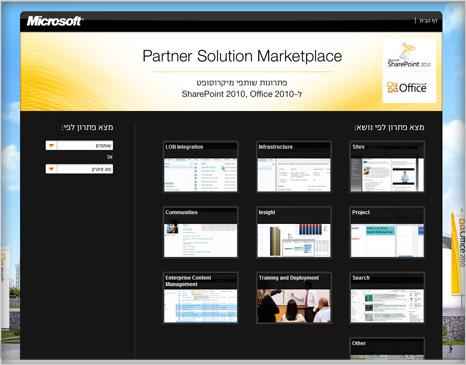
Task: Open the Project category tile
Action: click(387, 232)
